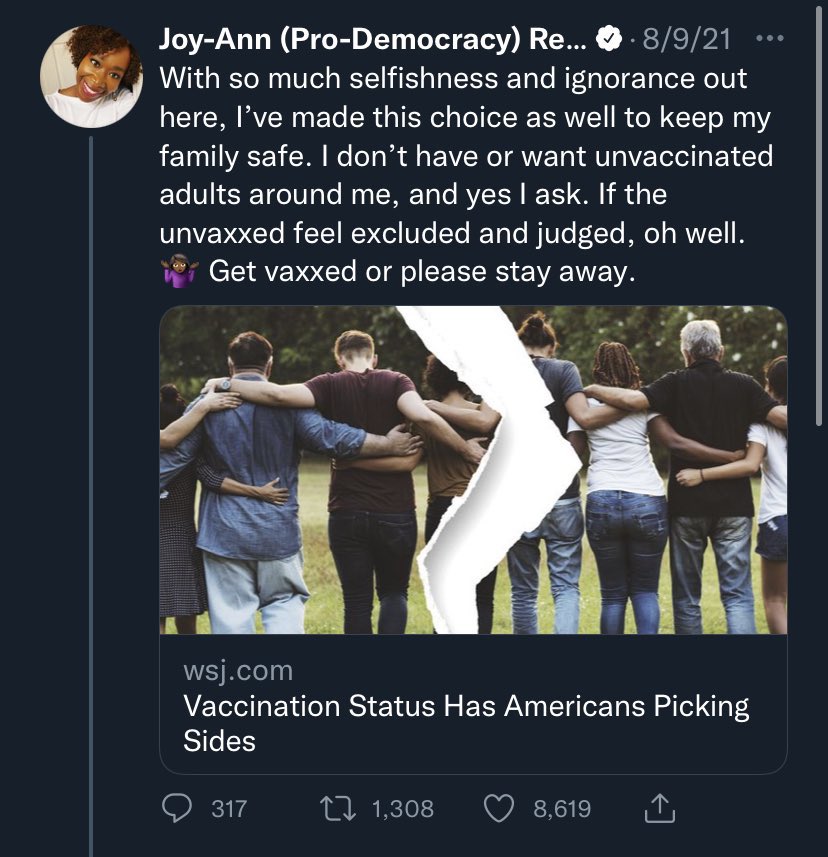Click the reply speech bubble icon
The width and height of the screenshot is (828, 857).
click(180, 808)
